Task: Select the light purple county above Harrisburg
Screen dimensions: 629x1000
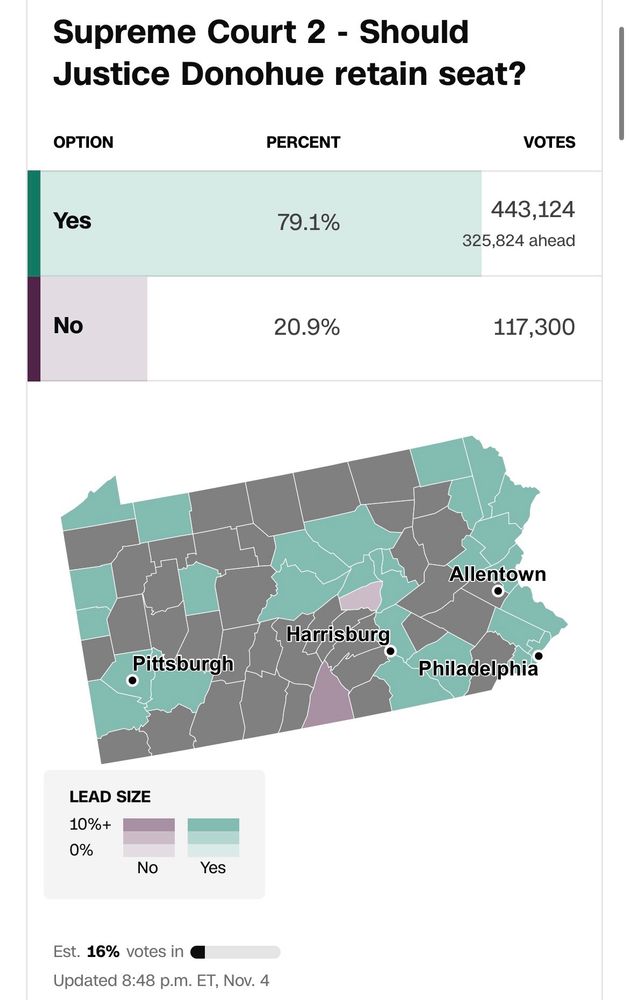Action: pos(362,596)
